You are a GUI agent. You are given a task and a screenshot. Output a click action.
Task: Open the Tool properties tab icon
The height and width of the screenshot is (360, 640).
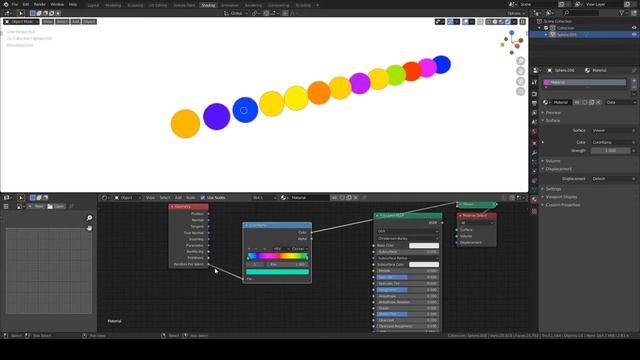pyautogui.click(x=534, y=82)
